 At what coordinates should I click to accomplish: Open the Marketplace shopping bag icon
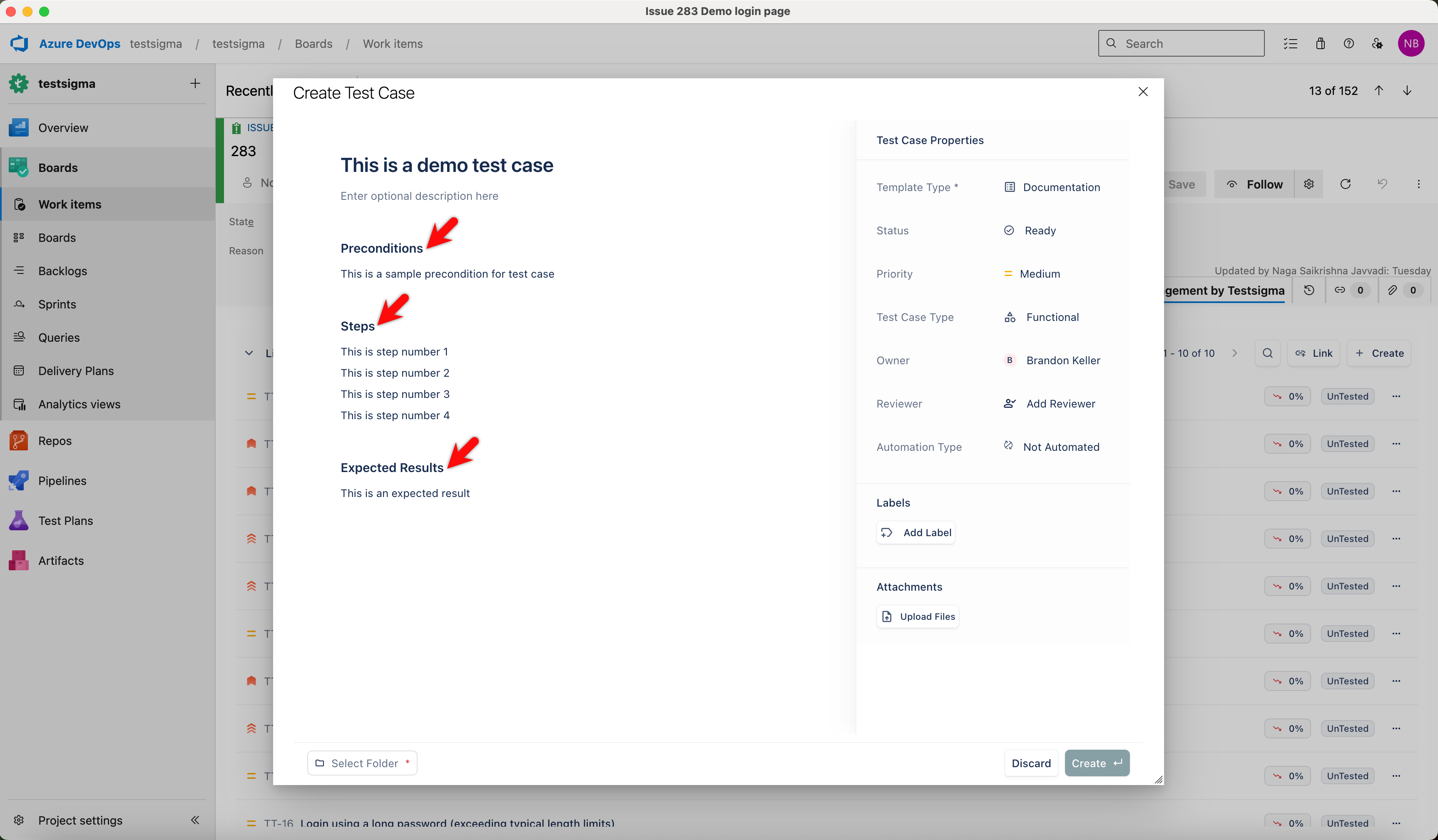click(x=1321, y=43)
